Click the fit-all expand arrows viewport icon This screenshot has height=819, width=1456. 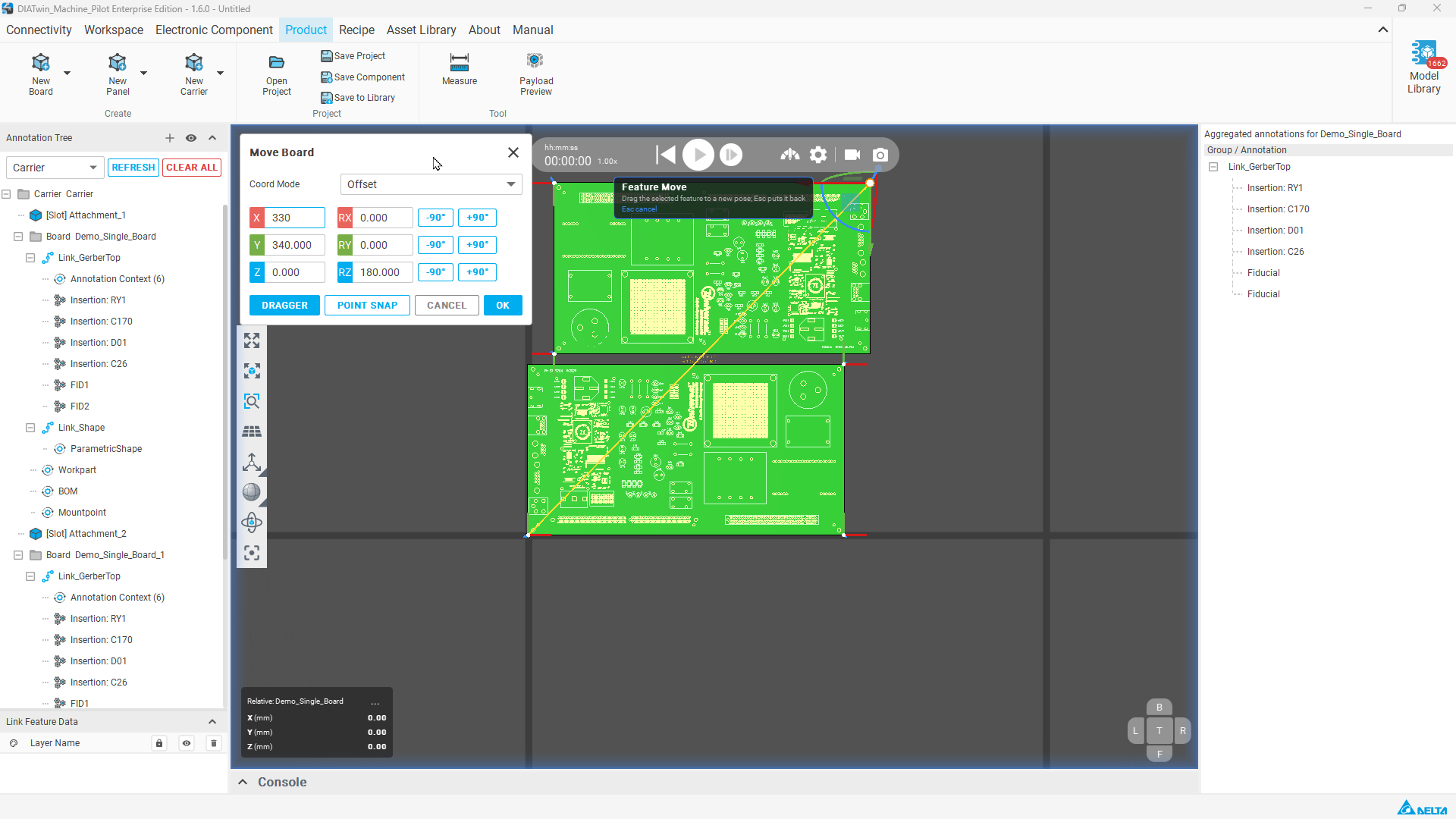tap(252, 340)
